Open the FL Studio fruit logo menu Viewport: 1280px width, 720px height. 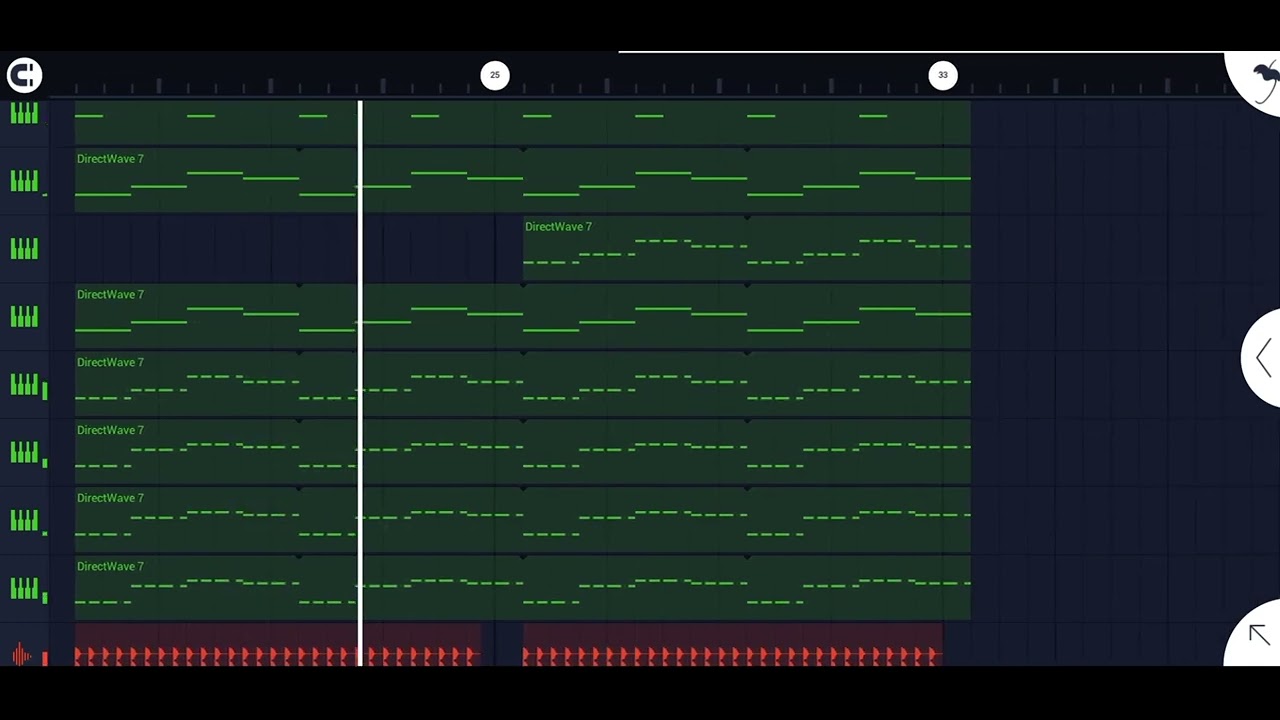1260,80
